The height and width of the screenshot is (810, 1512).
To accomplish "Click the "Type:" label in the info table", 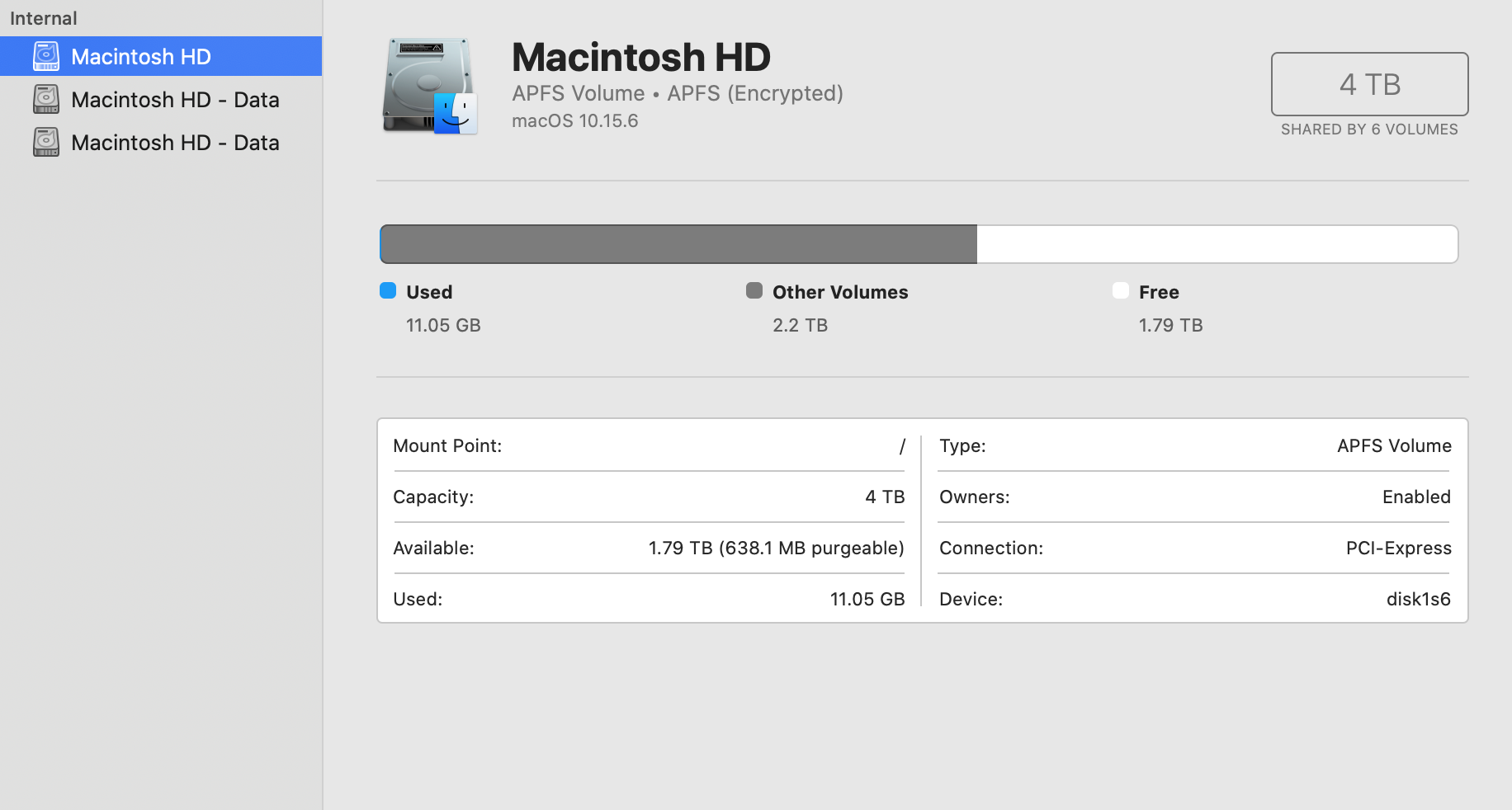I will coord(962,445).
